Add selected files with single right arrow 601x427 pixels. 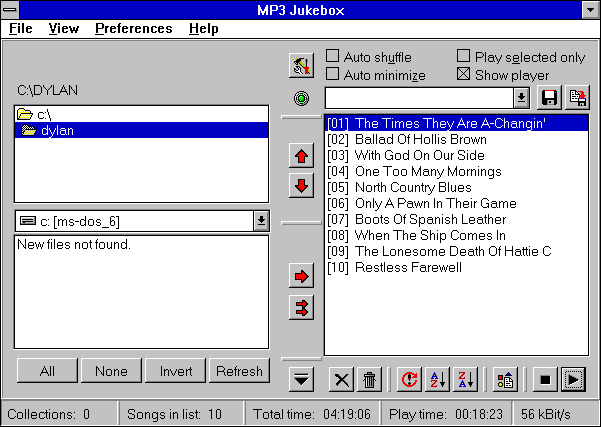[x=301, y=276]
